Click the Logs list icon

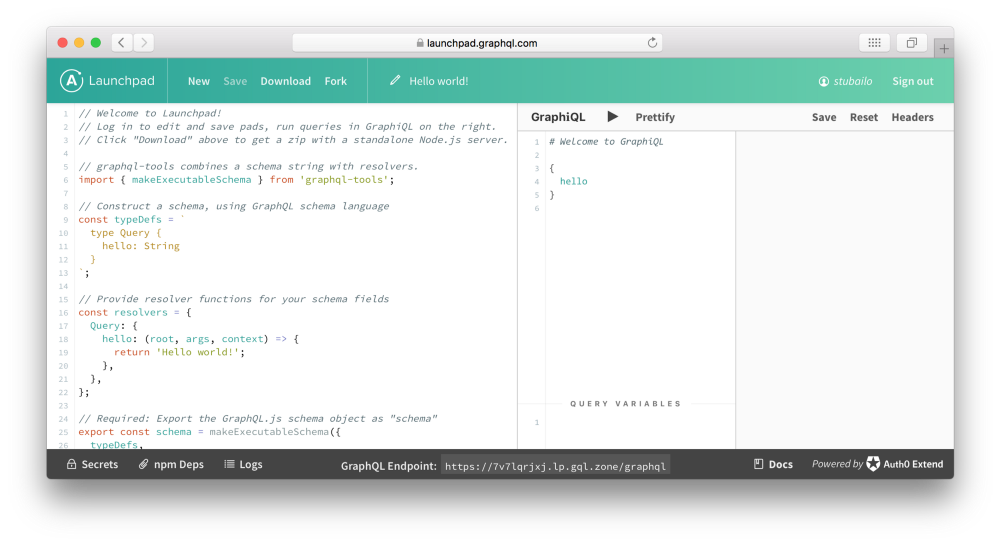230,464
